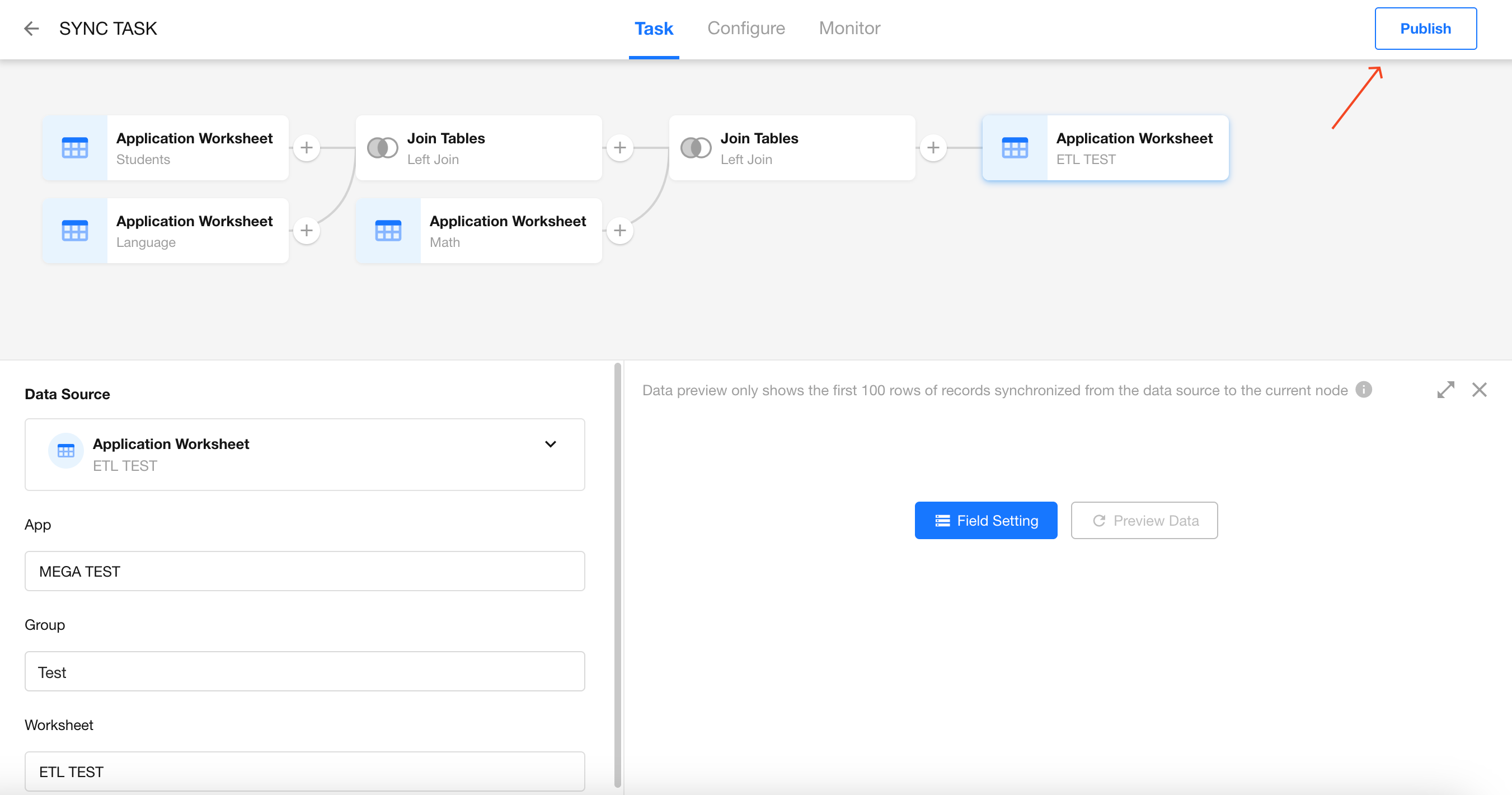The width and height of the screenshot is (1512, 795).
Task: Select the Students worksheet table icon
Action: pyautogui.click(x=74, y=148)
